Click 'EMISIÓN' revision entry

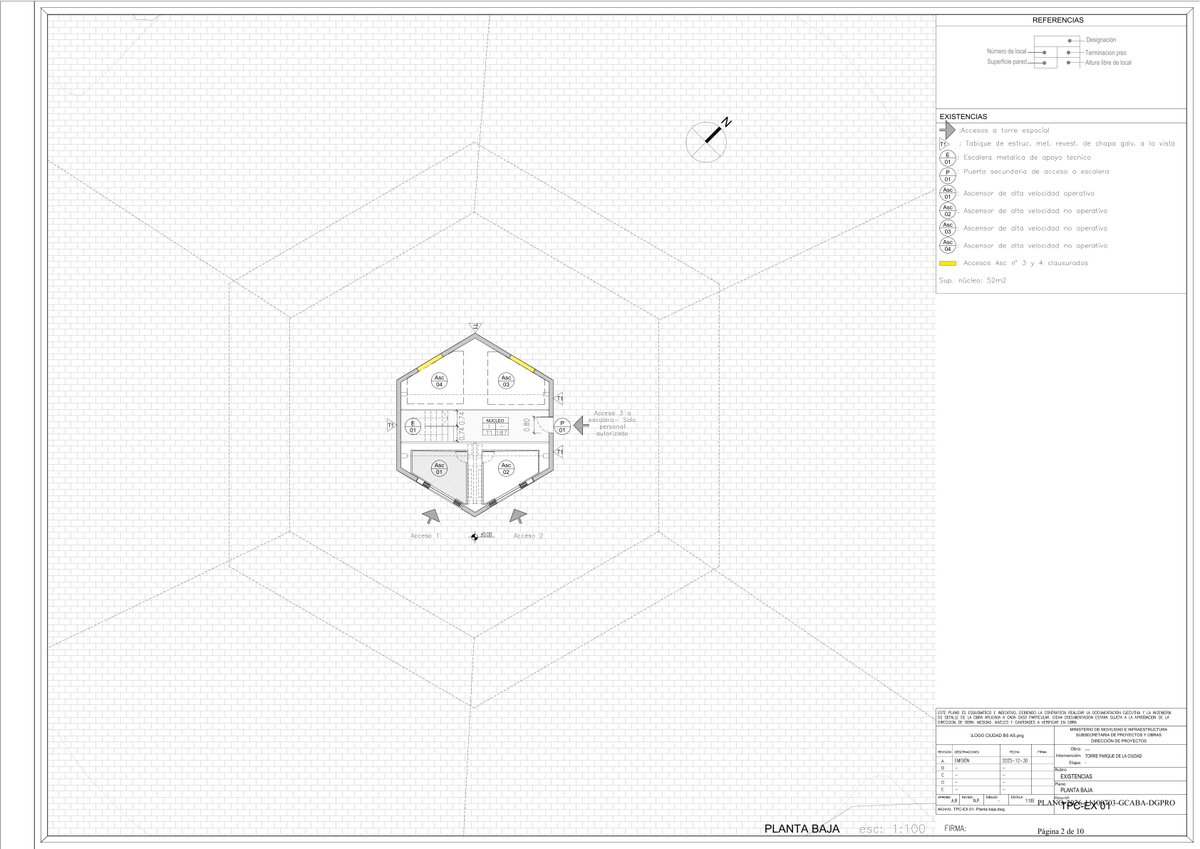coord(962,760)
